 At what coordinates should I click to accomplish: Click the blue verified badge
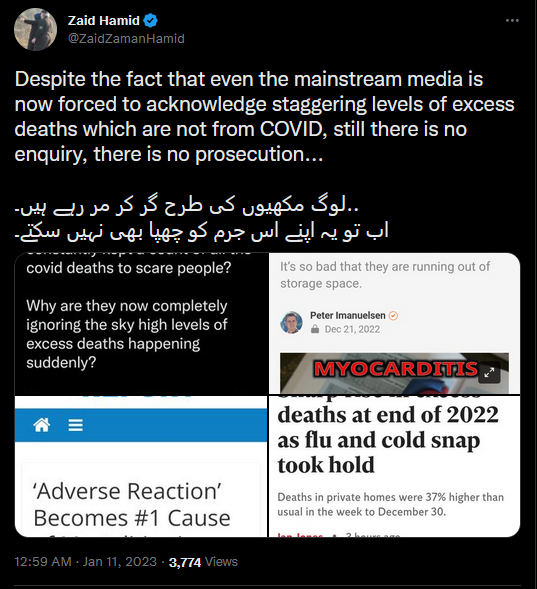151,20
